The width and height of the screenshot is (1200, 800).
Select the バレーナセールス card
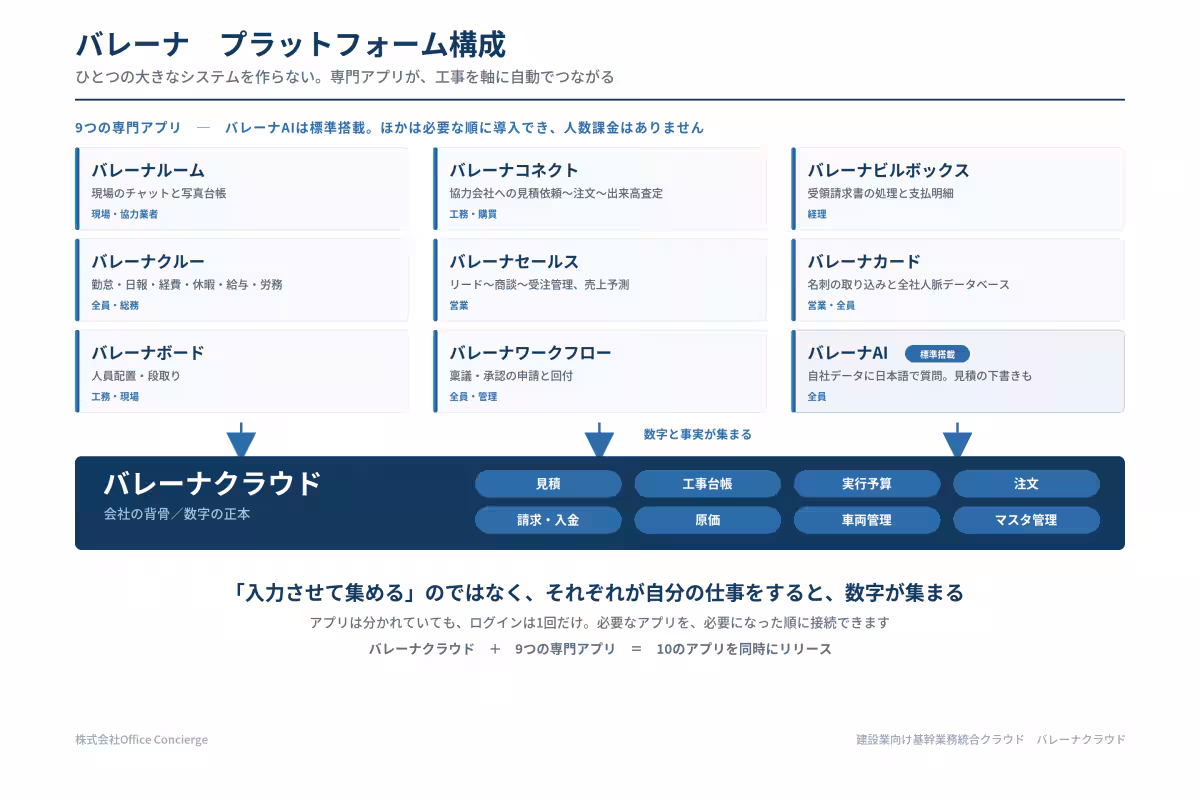(x=600, y=280)
